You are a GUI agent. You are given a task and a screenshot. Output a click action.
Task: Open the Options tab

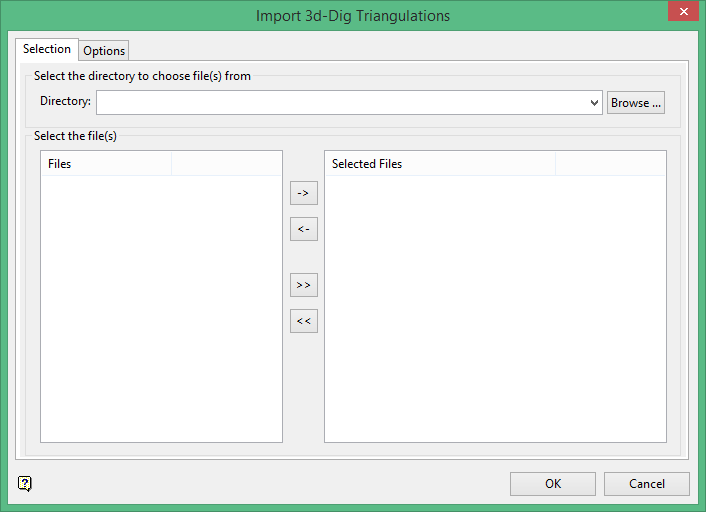tap(104, 51)
